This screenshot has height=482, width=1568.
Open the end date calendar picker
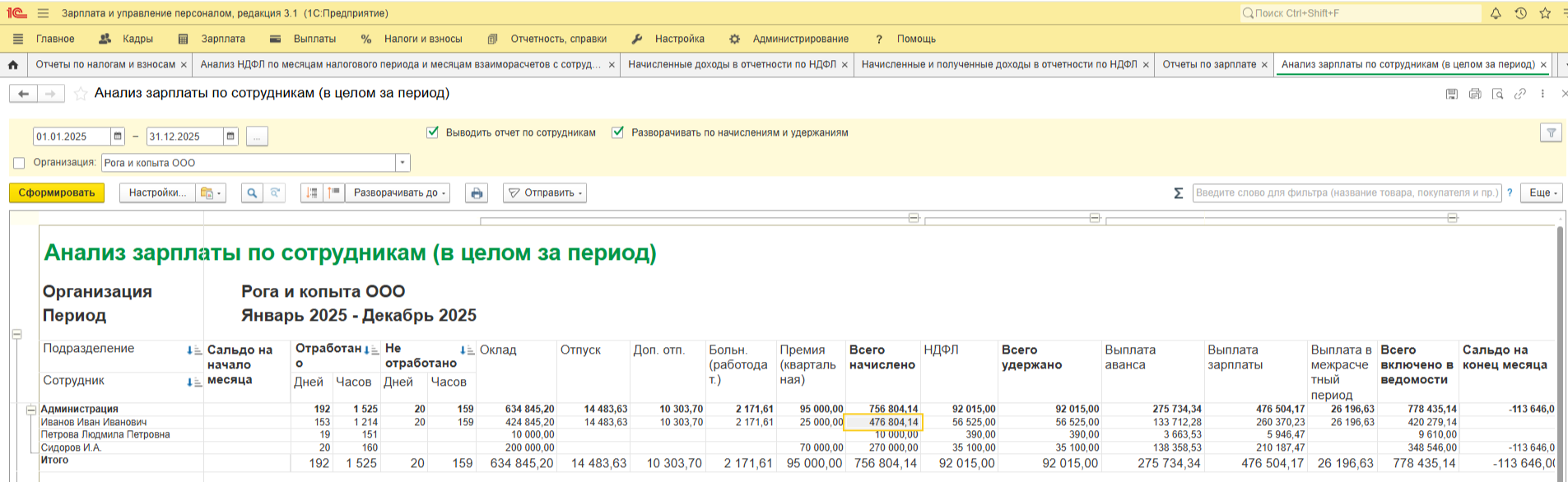pos(230,137)
